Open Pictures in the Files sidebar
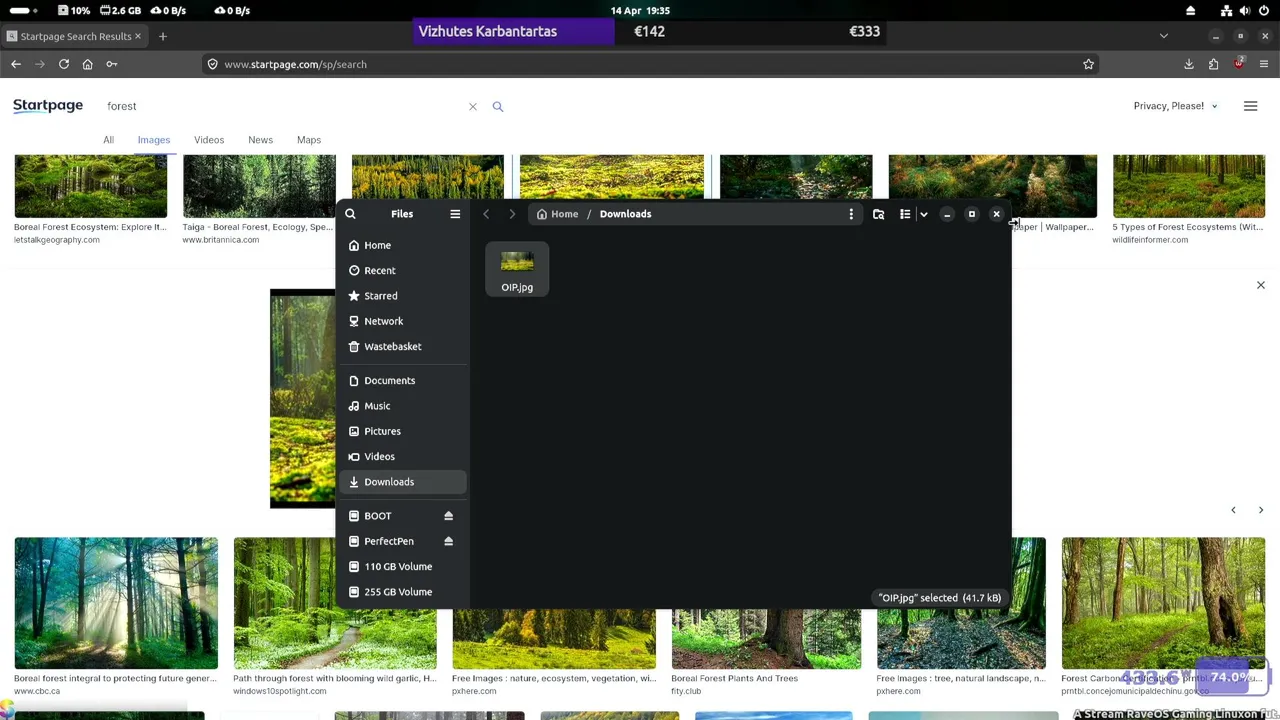1280x720 pixels. 403,431
